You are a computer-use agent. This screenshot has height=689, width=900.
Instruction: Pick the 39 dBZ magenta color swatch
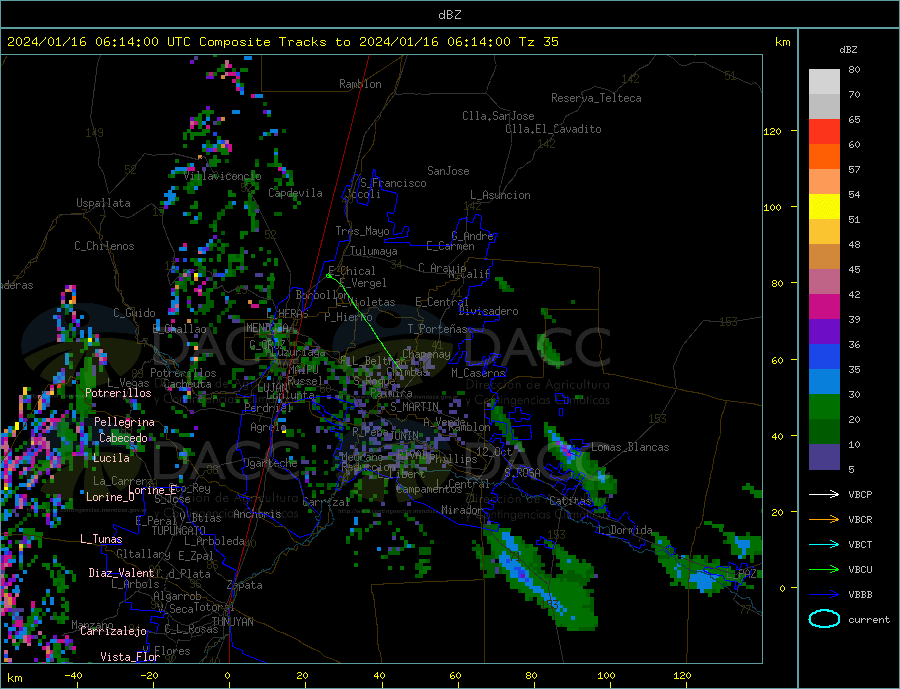point(824,307)
